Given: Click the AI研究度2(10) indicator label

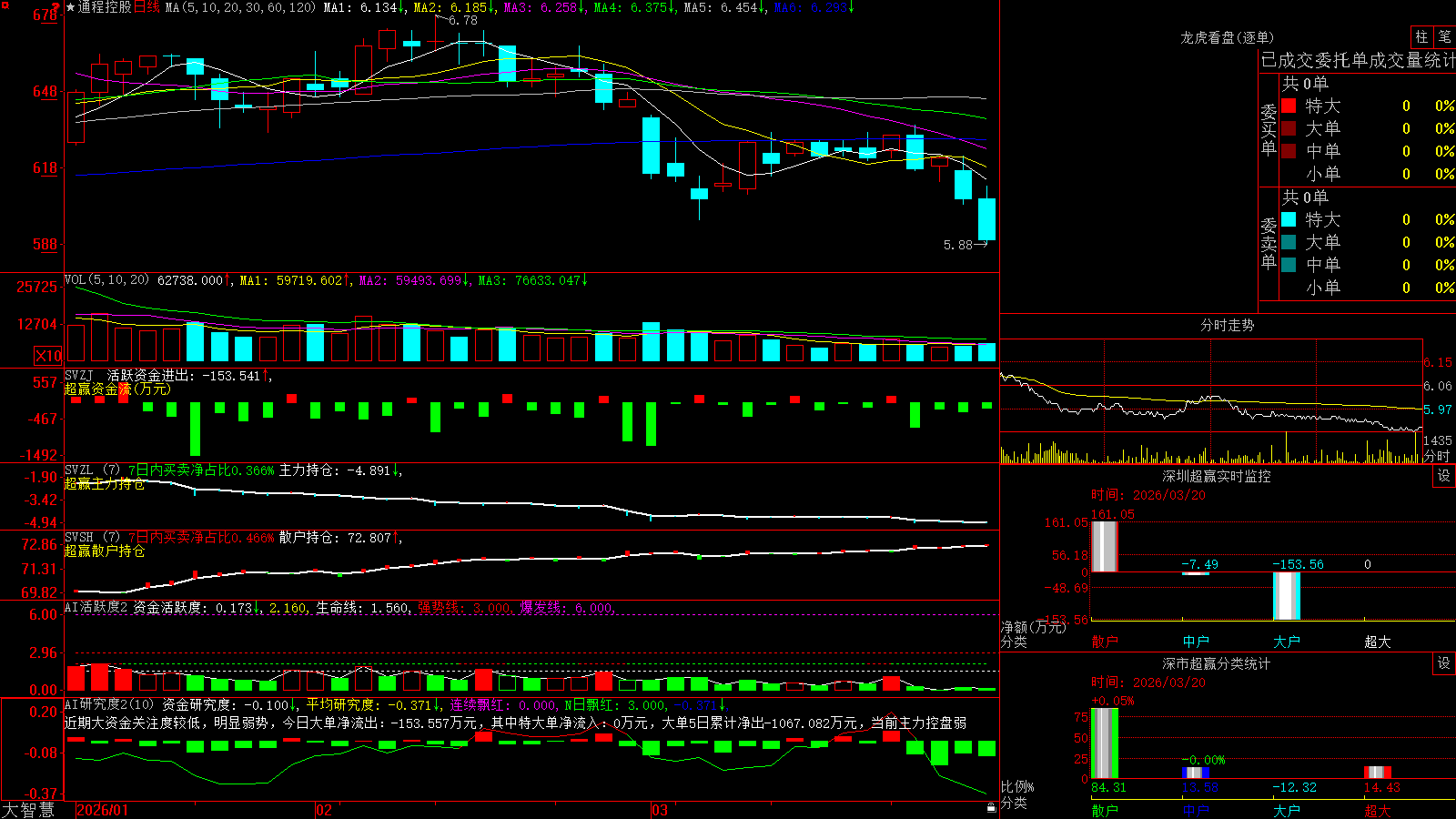Looking at the screenshot, I should click(109, 704).
